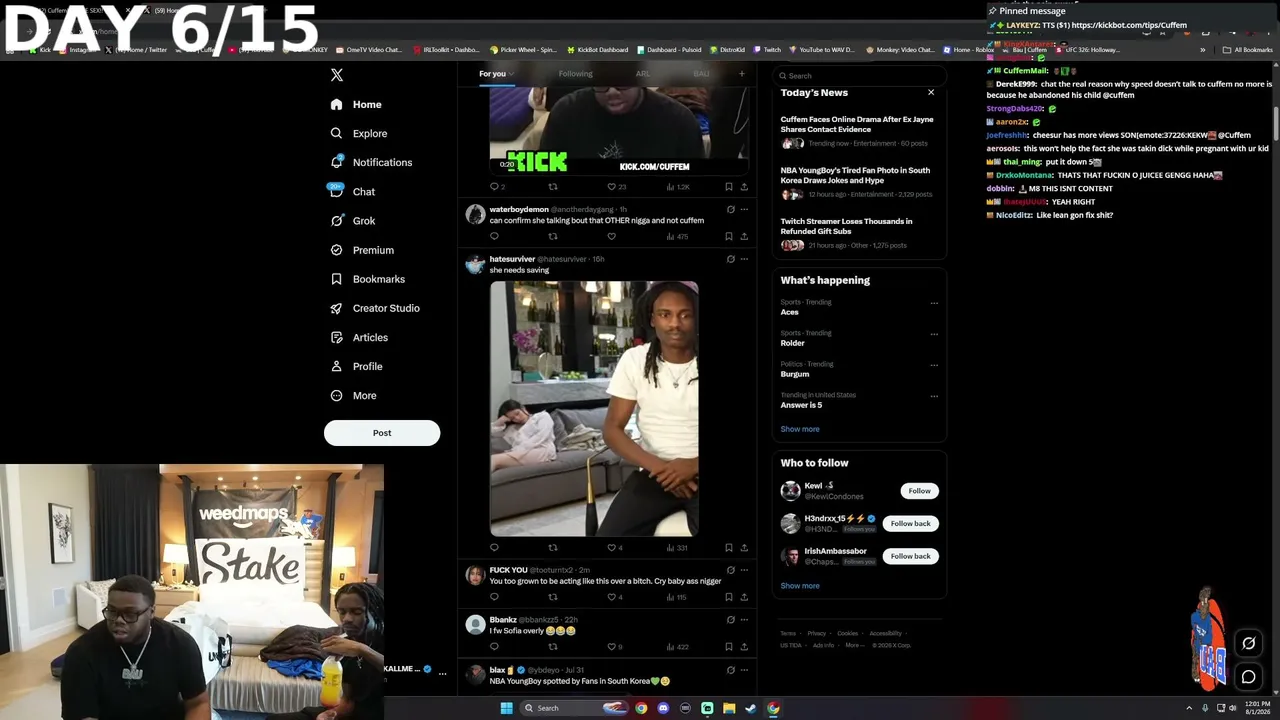Repost hatesurviver's post
The height and width of the screenshot is (720, 1280).
coord(552,547)
